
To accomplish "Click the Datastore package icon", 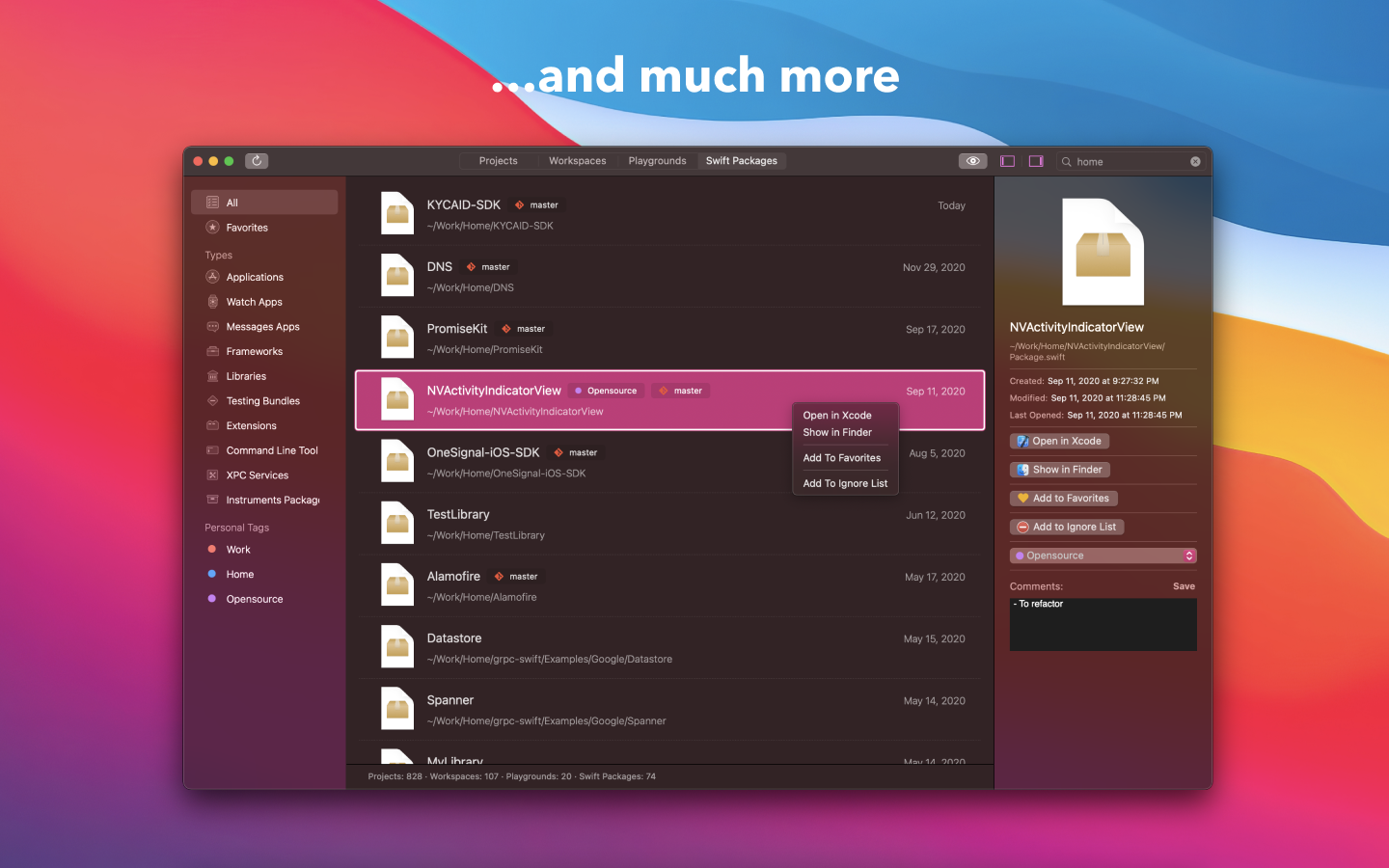I will click(397, 647).
